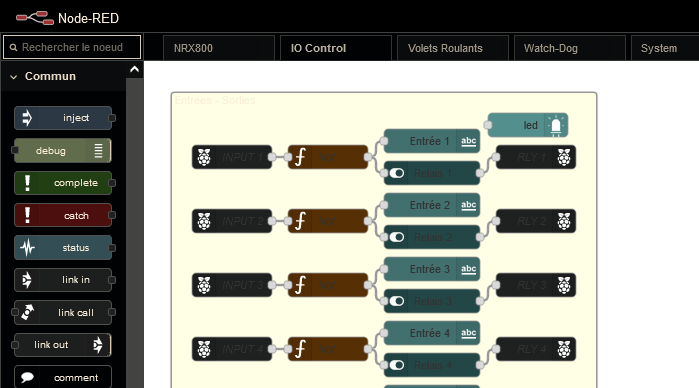Click the debug node list icon
This screenshot has width=699, height=388.
coord(99,151)
